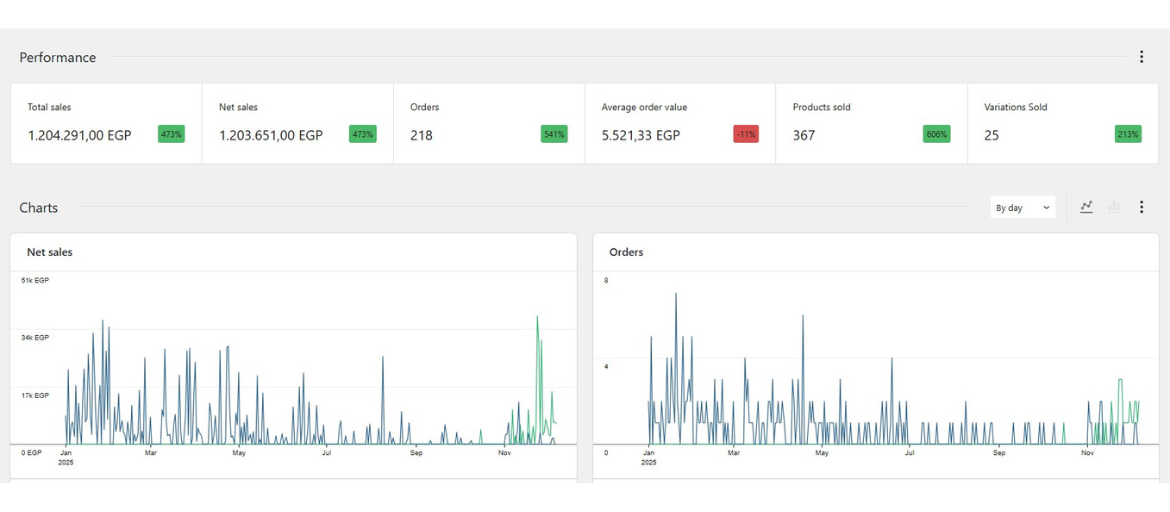This screenshot has height=512, width=1170.
Task: Click the 606% badge on Products sold
Action: 936,134
